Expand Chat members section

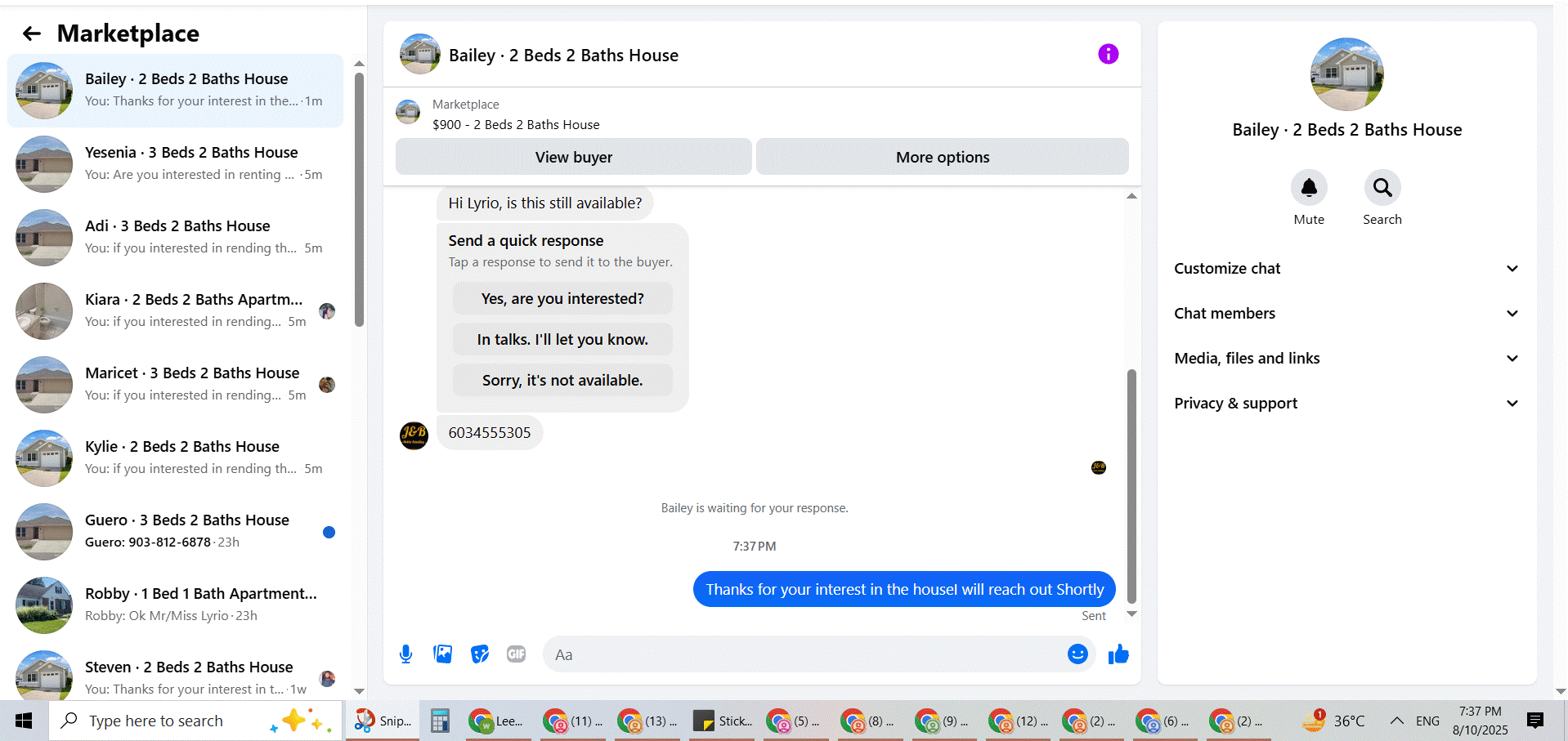(1346, 314)
